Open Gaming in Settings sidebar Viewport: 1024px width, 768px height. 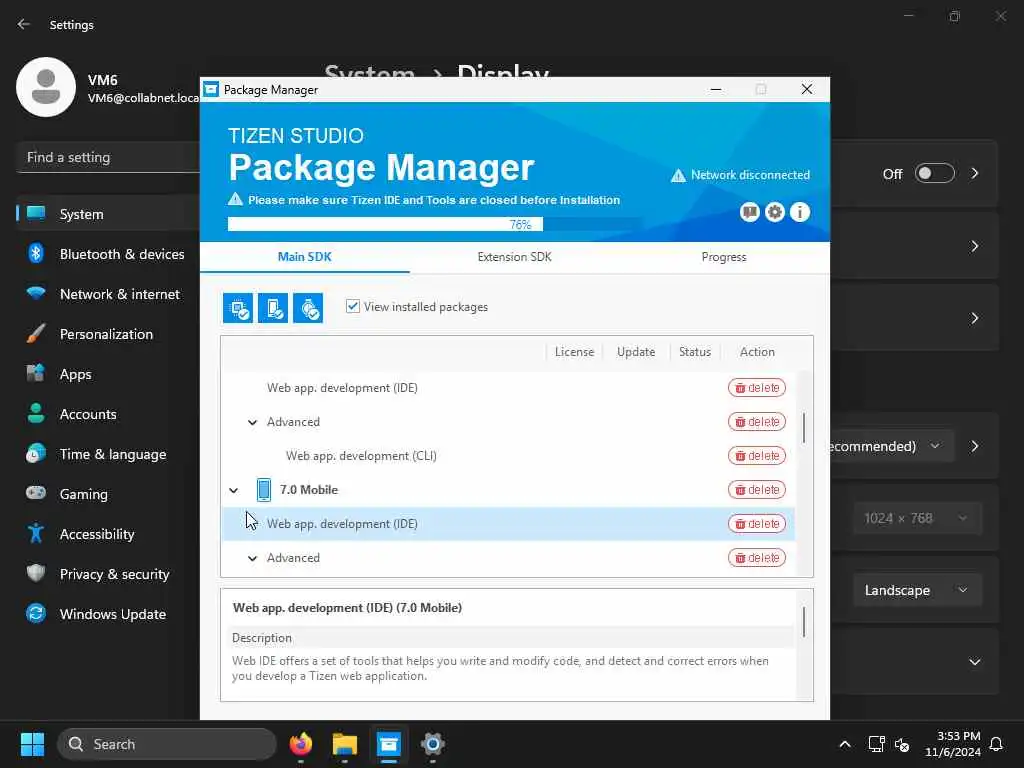[107, 494]
